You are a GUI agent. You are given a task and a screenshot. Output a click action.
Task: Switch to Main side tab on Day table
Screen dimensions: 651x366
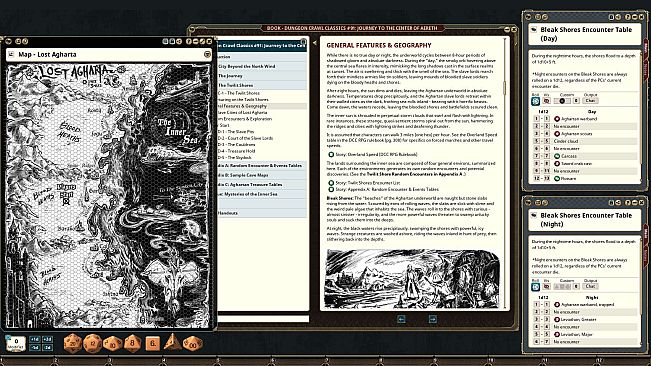tap(646, 48)
